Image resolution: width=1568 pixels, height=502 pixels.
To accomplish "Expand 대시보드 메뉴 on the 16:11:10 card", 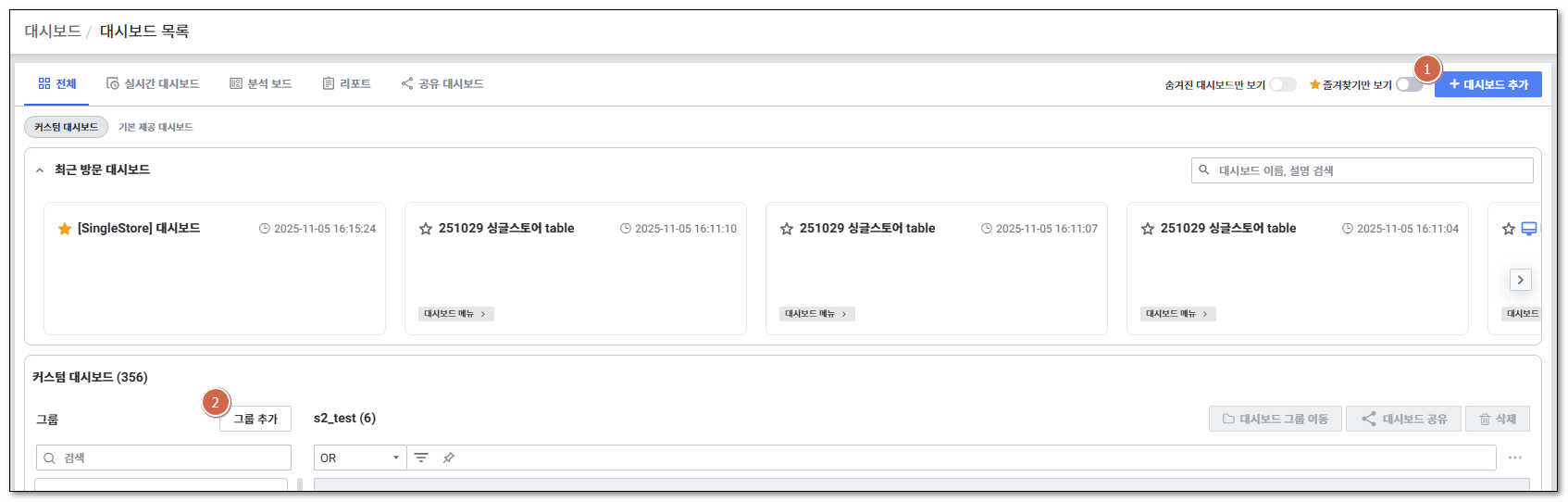I will coord(455,314).
